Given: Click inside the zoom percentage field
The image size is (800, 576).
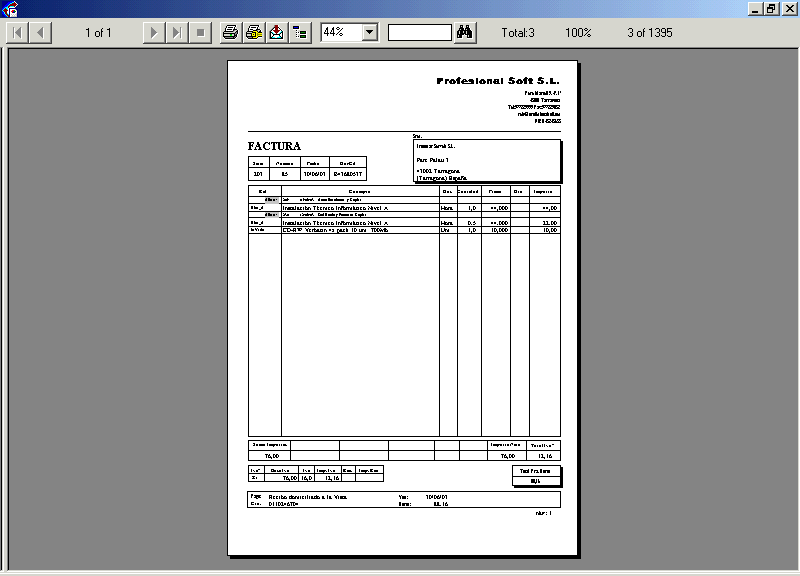Looking at the screenshot, I should pyautogui.click(x=340, y=33).
